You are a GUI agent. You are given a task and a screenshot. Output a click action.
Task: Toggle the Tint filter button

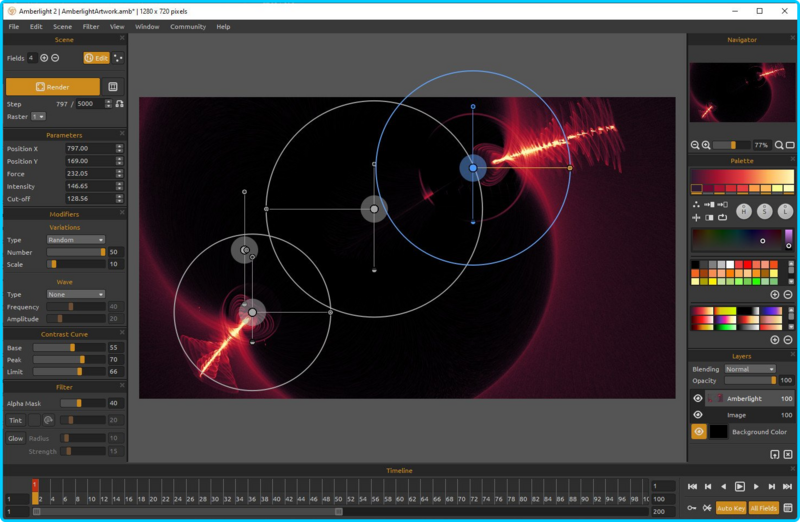point(15,420)
